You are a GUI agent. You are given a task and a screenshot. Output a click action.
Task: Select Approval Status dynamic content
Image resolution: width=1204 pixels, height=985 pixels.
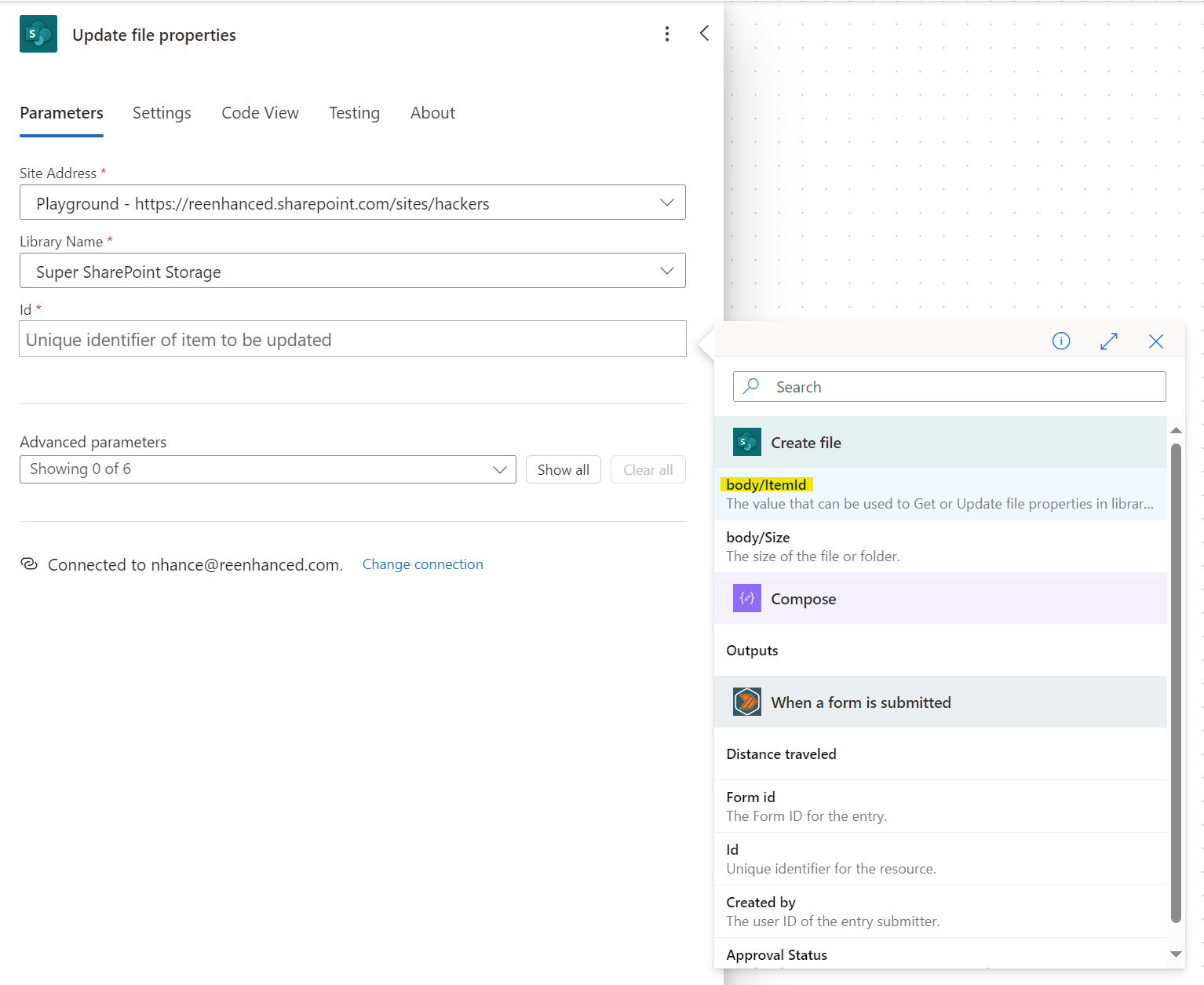[940, 954]
